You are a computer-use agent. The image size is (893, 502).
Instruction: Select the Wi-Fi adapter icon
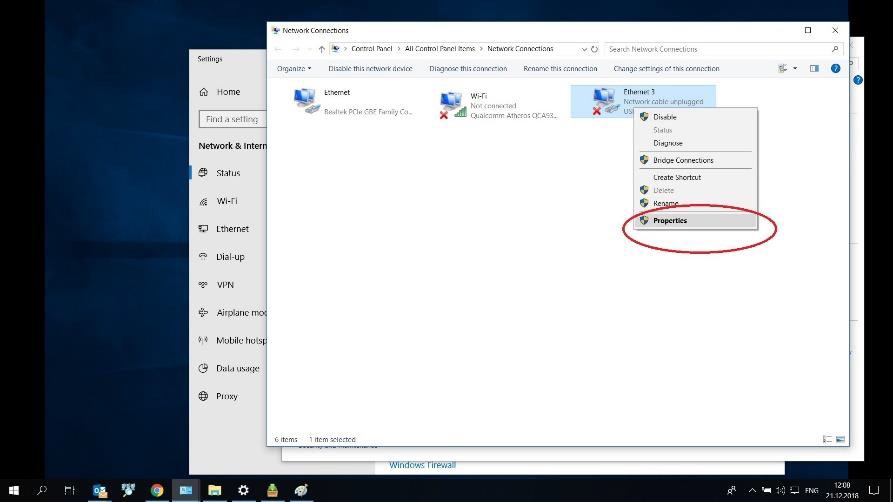[453, 105]
